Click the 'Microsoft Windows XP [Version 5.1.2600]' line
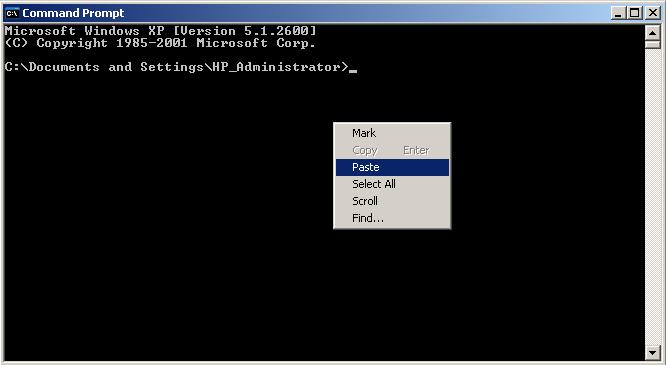Screen dimensions: 666x365 (161, 31)
